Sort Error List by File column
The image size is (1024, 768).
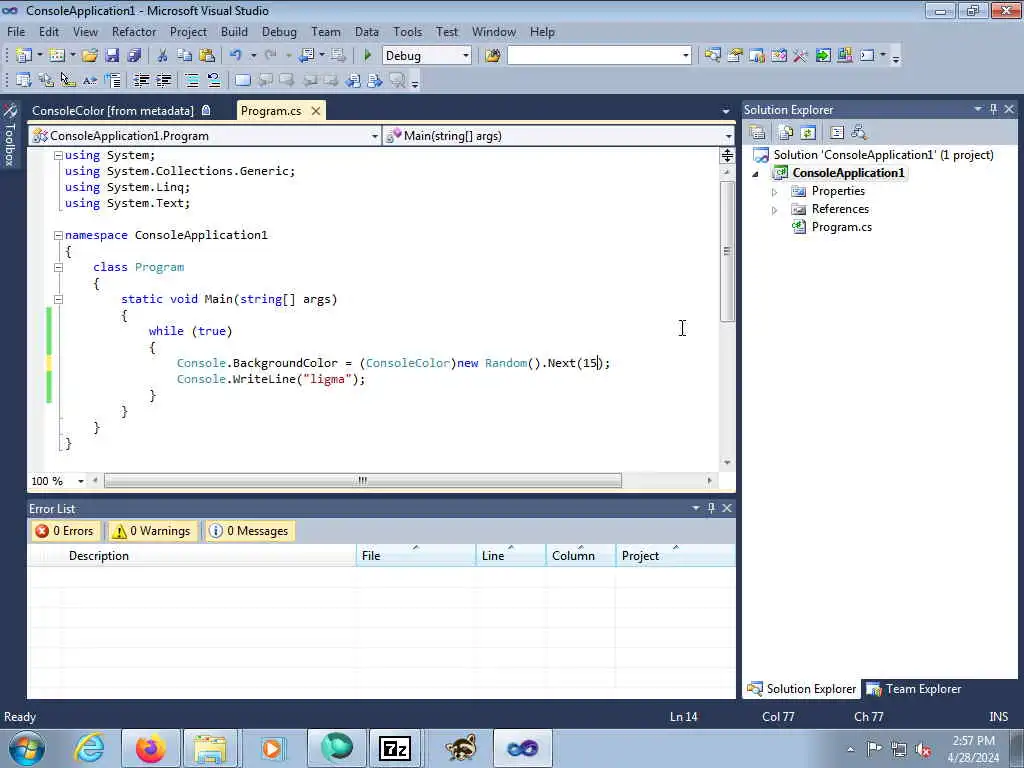416,556
